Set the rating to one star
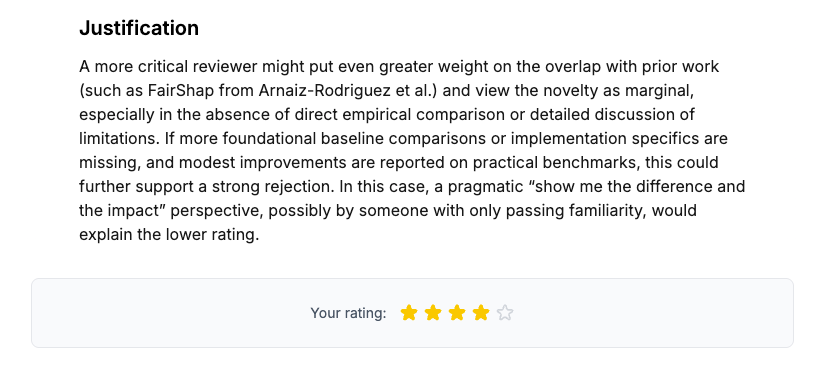The image size is (826, 370). point(409,313)
